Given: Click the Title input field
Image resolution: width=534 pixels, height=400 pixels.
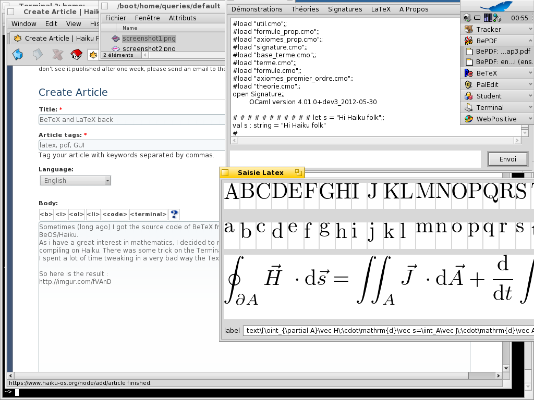Looking at the screenshot, I should click(x=132, y=119).
